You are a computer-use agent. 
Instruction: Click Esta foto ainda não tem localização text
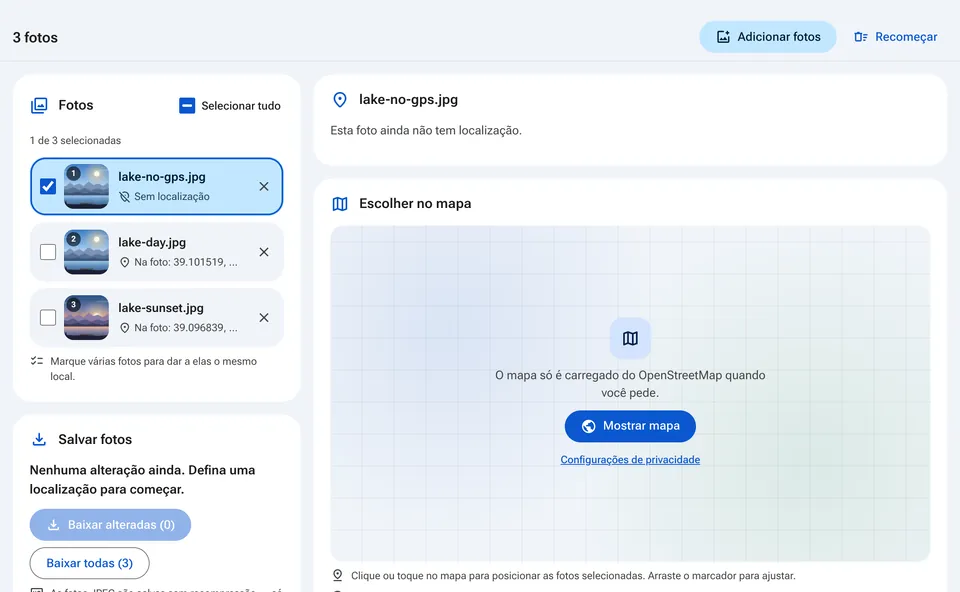426,130
